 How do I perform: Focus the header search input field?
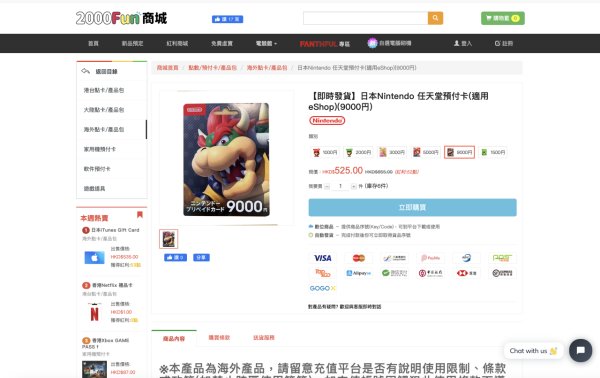(x=365, y=18)
